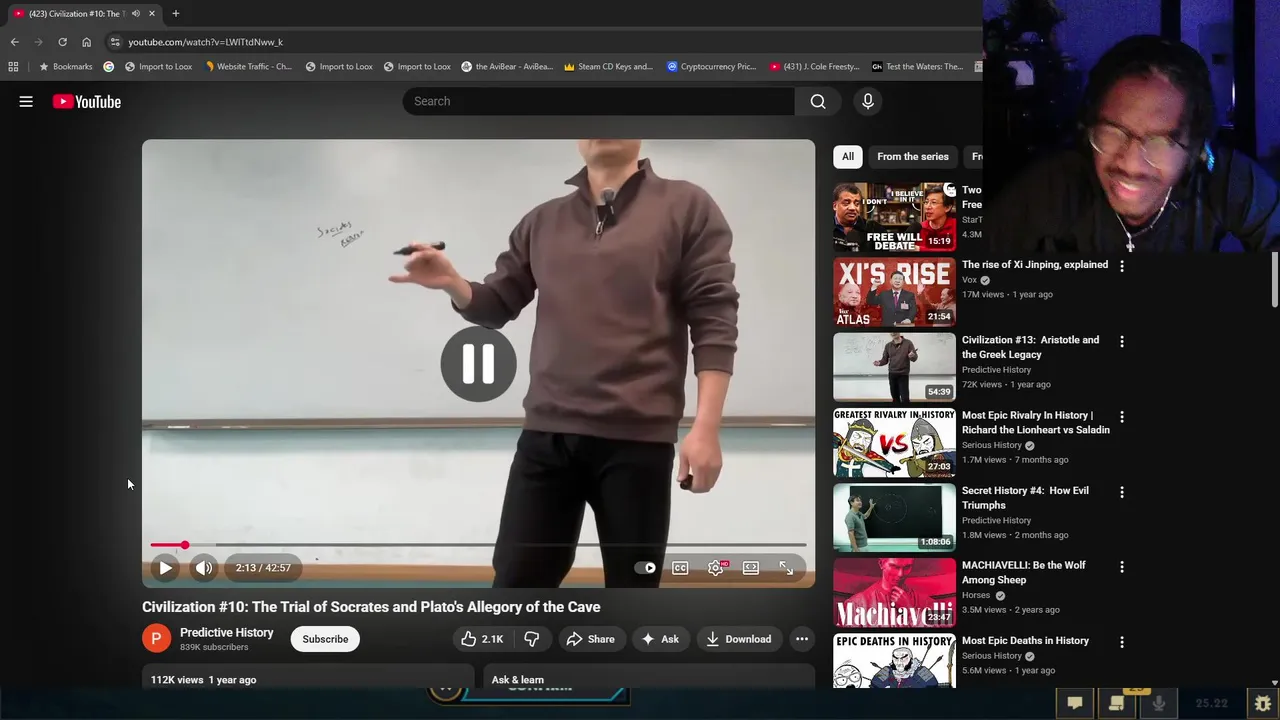Viewport: 1280px width, 720px height.
Task: Click the YouTube search input field
Action: [599, 101]
